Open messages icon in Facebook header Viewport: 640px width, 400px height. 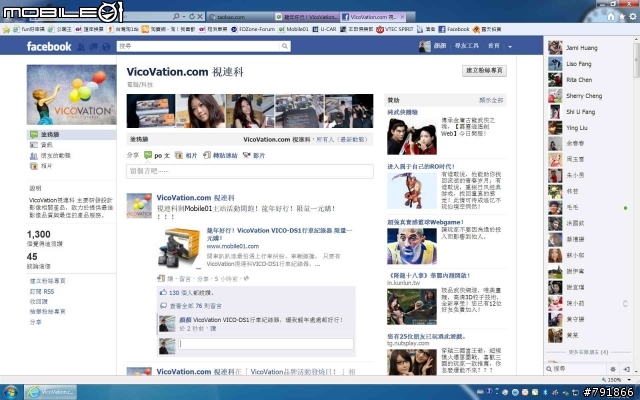pos(93,47)
